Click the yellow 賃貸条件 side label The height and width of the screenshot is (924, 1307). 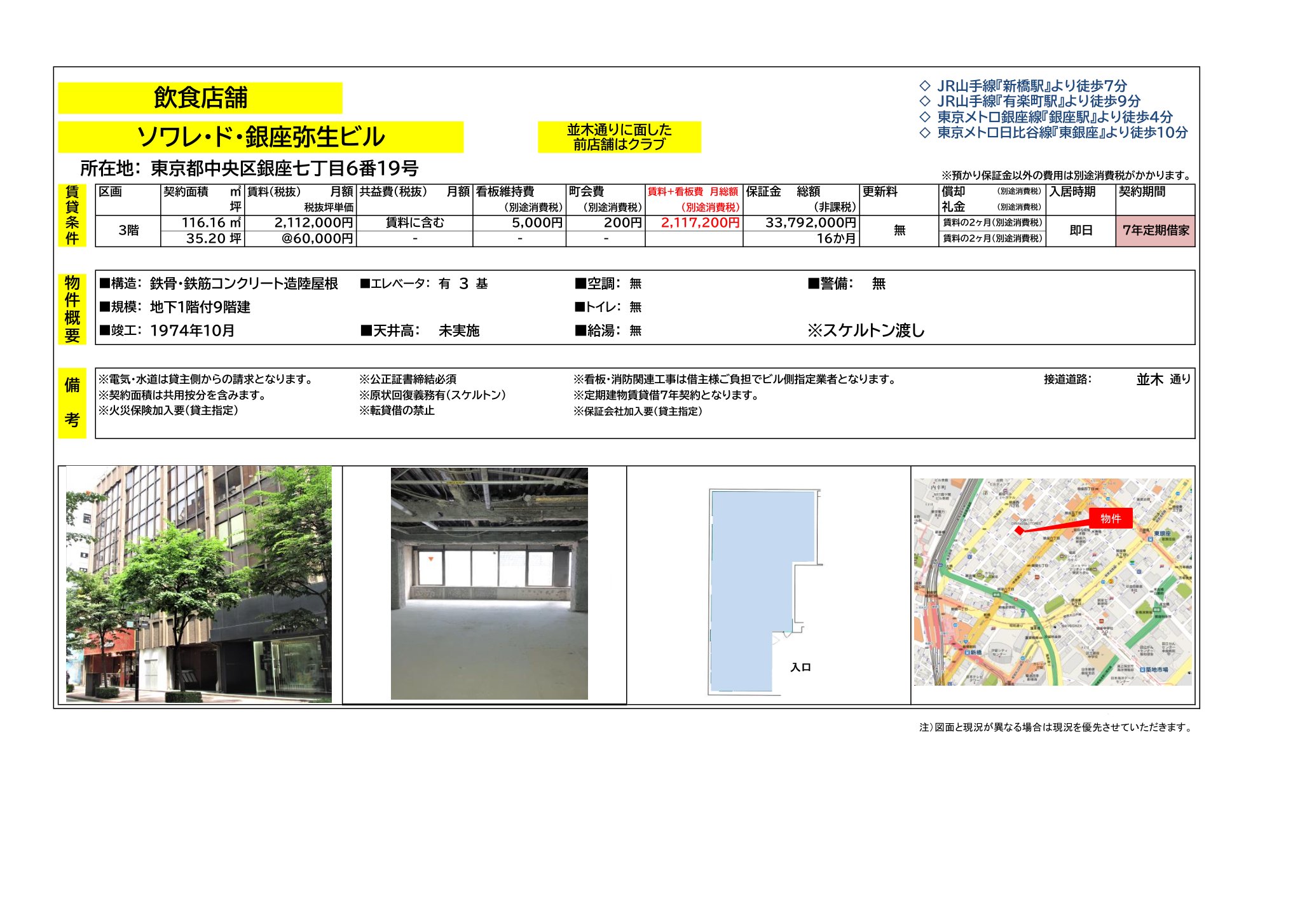(72, 215)
